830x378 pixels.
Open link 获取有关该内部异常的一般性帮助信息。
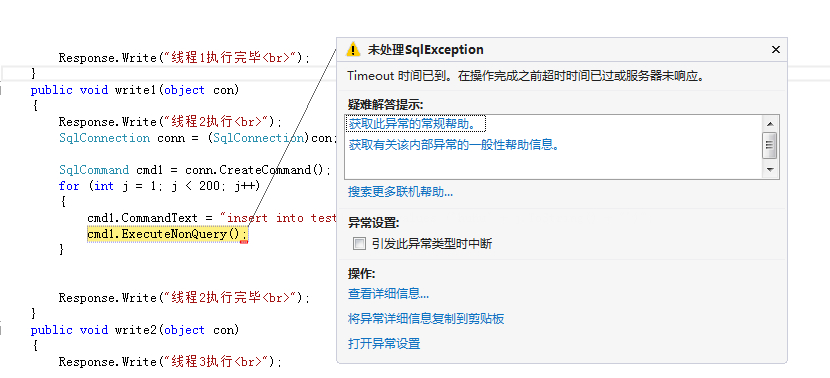click(x=454, y=145)
